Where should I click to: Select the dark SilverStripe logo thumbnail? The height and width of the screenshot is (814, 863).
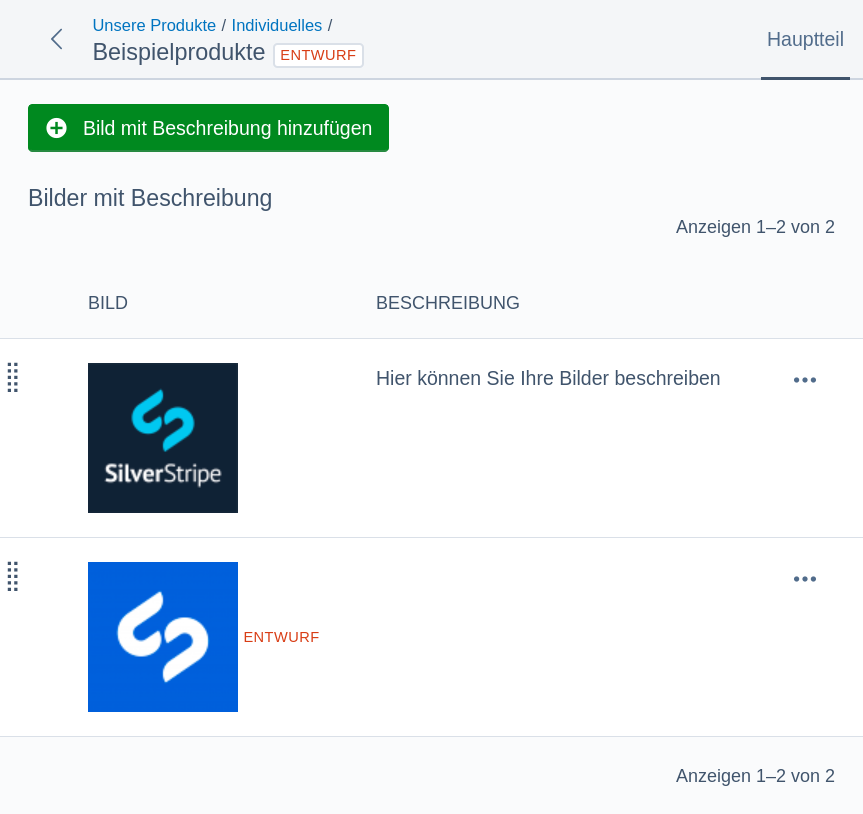click(163, 438)
